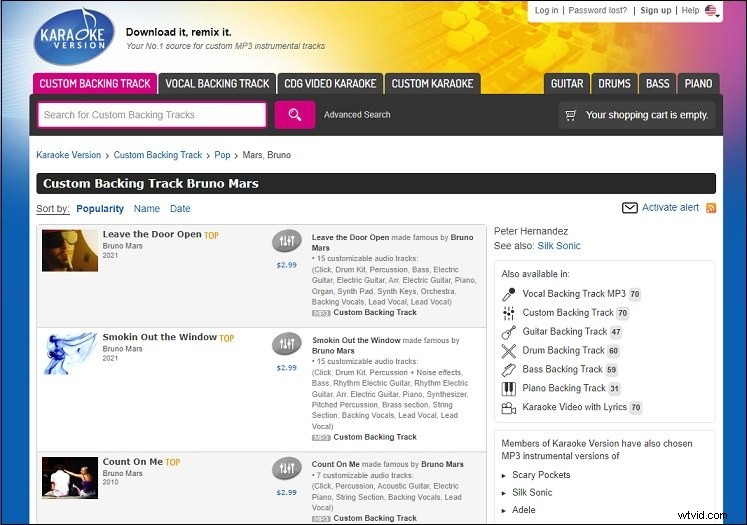Click bass icon for Bass Backing Track
747x525 pixels.
[x=508, y=370]
